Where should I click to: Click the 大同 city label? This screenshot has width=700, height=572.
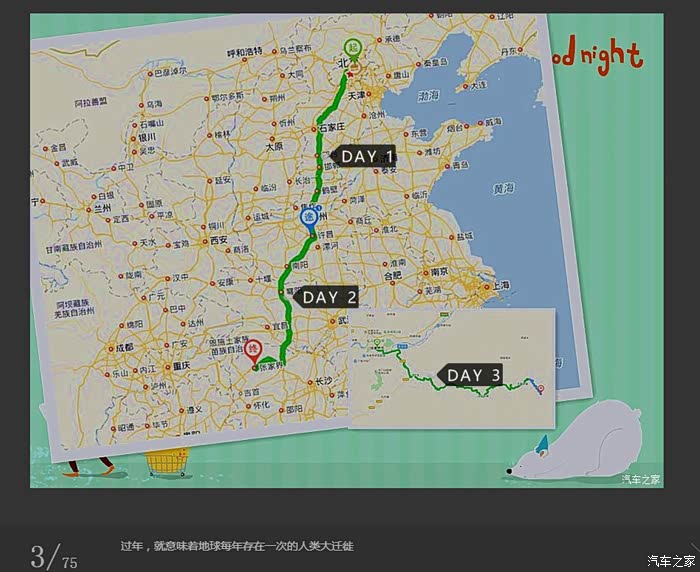(x=295, y=74)
